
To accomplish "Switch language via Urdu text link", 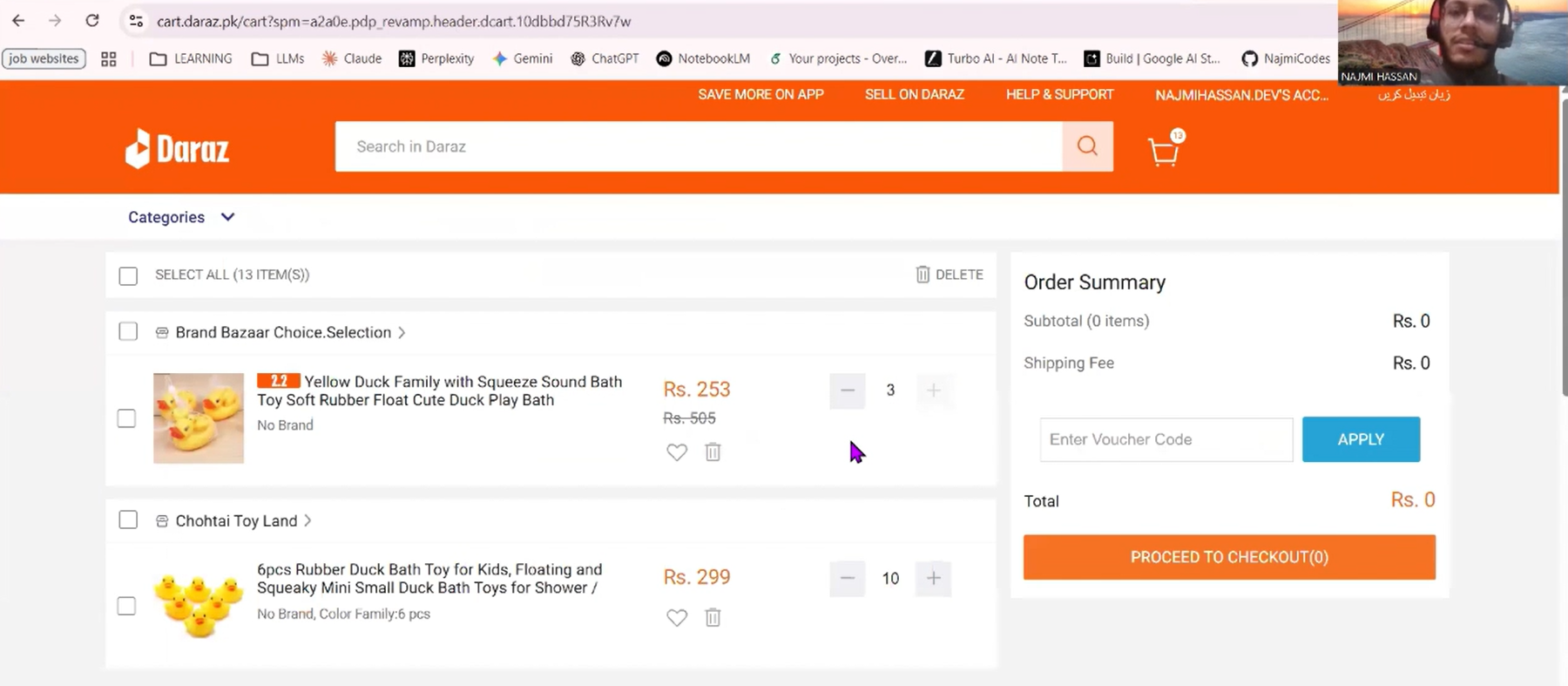I will (1414, 94).
